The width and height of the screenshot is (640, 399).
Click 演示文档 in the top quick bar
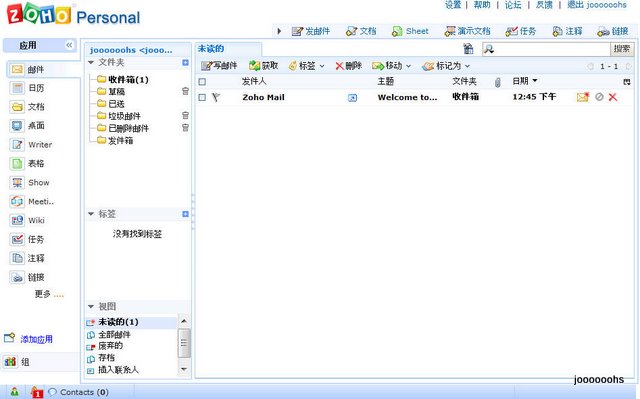[467, 31]
